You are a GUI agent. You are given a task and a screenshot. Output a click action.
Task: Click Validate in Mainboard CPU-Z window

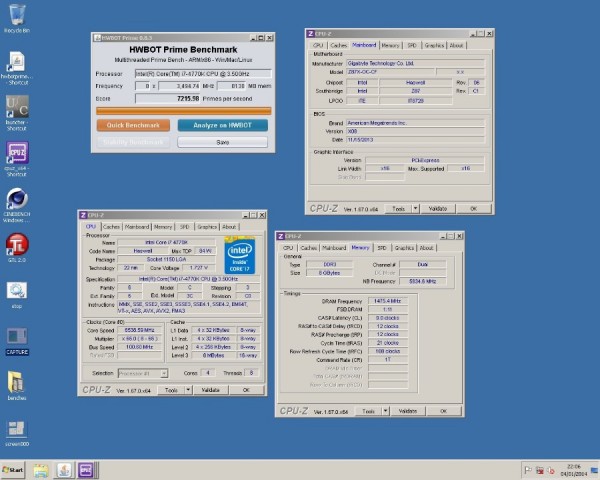pos(437,209)
